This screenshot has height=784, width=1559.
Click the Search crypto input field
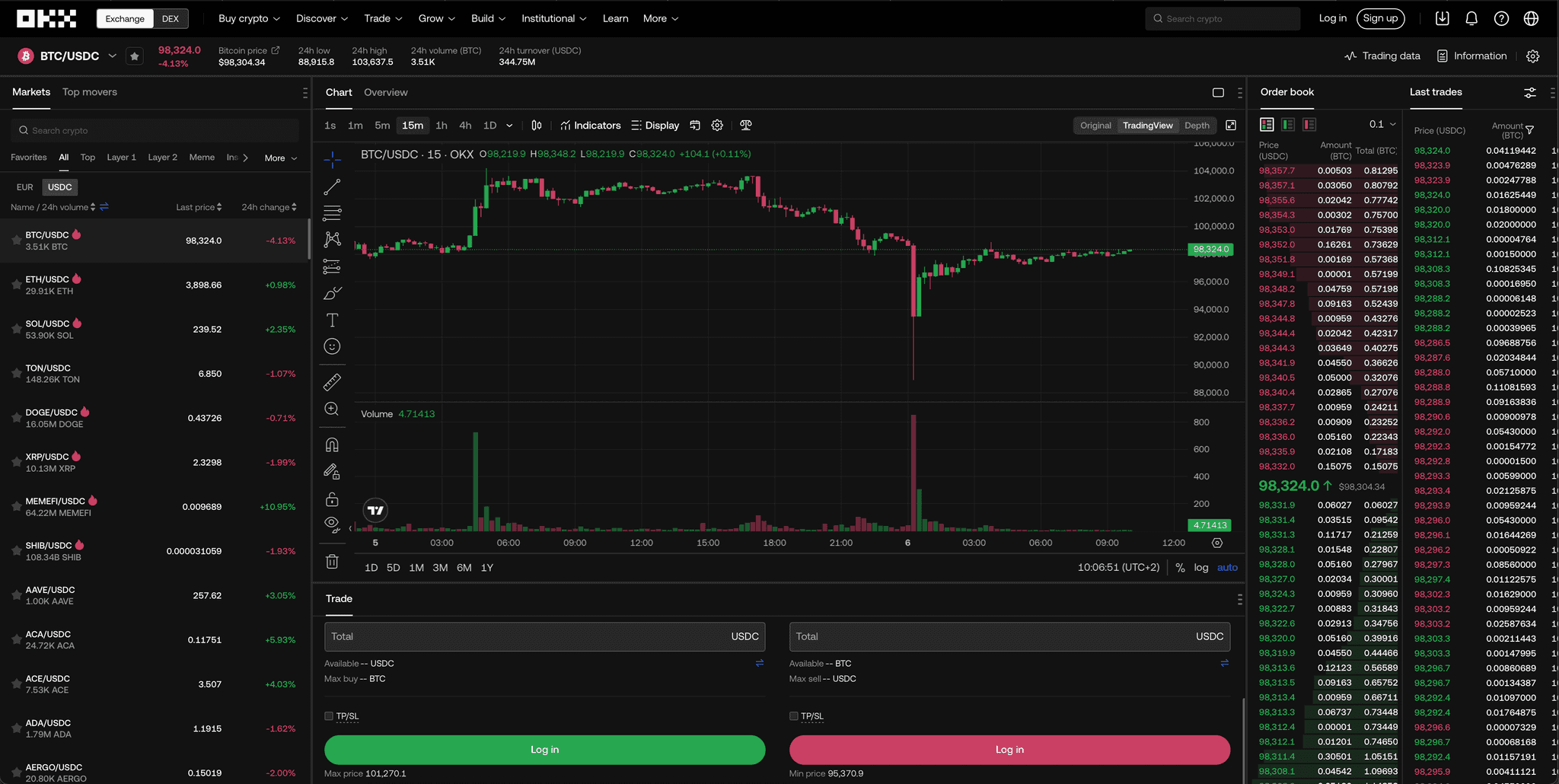1223,18
